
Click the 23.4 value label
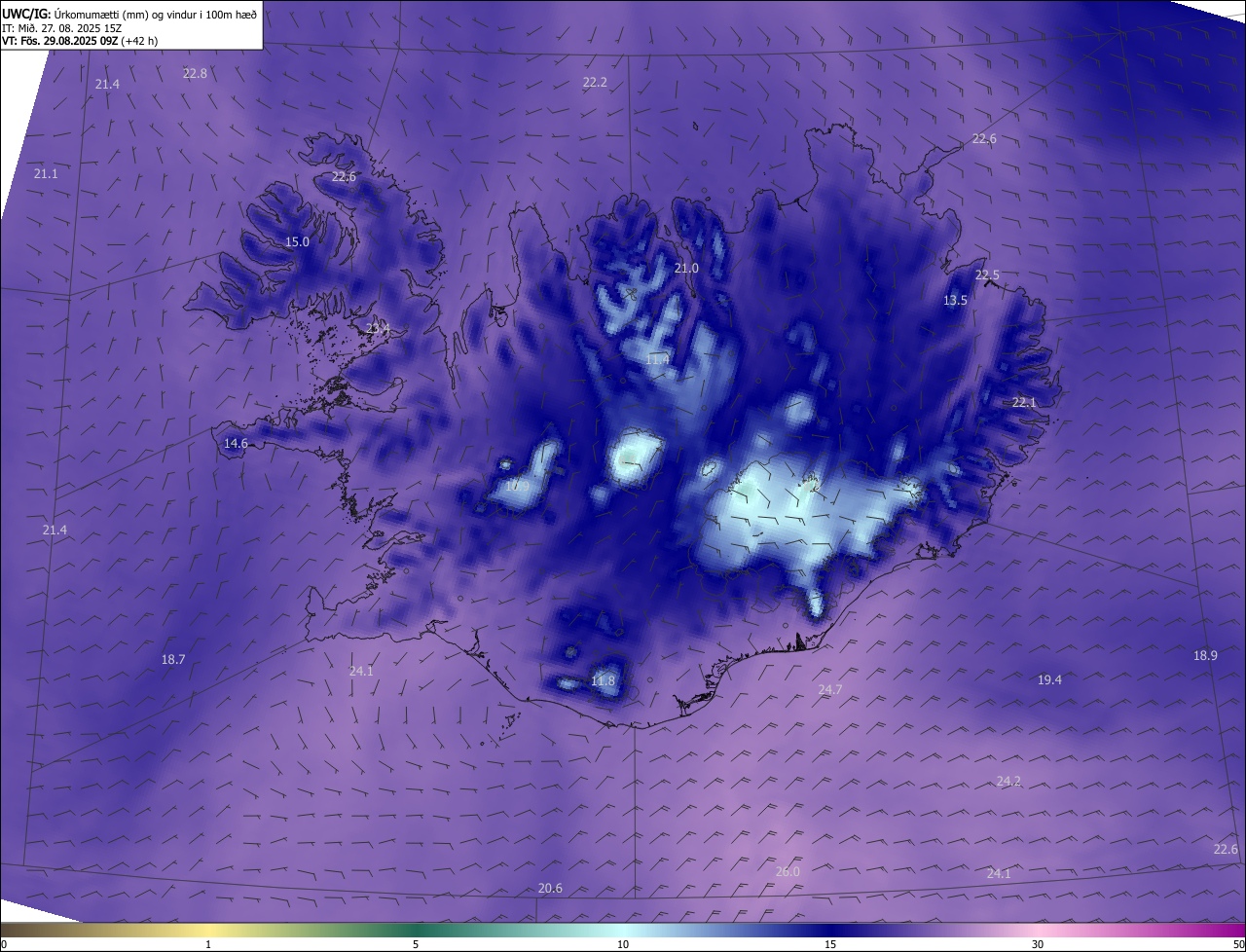(378, 329)
